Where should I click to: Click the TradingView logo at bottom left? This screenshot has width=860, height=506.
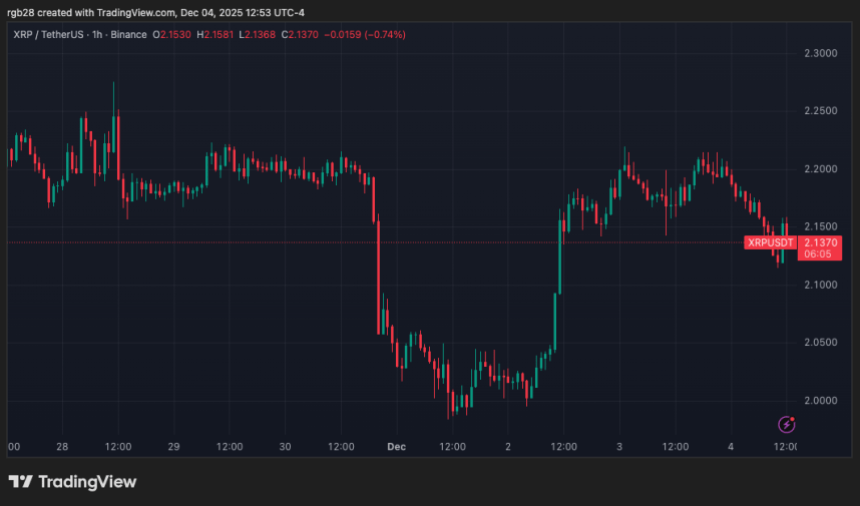point(72,482)
